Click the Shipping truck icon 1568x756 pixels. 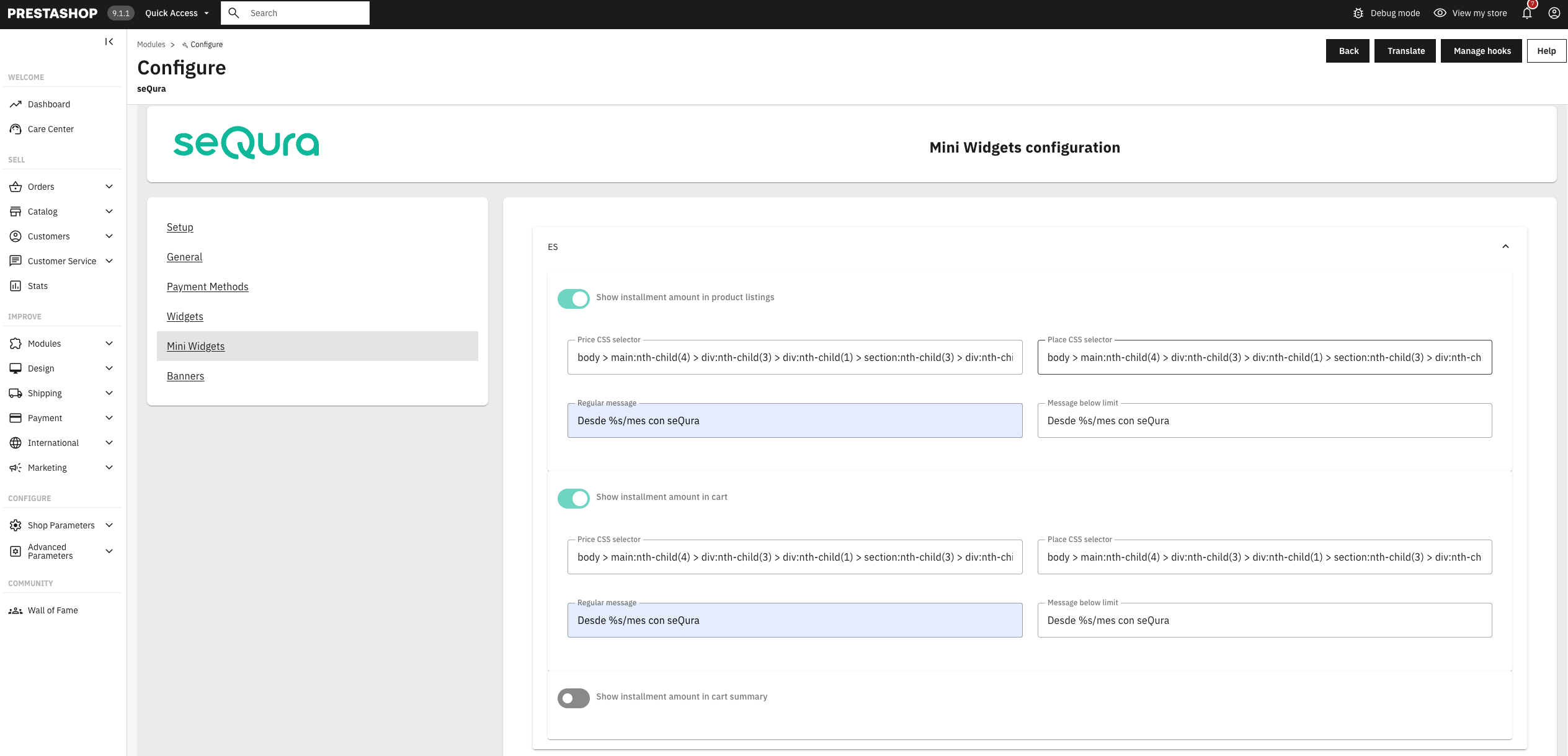(16, 393)
